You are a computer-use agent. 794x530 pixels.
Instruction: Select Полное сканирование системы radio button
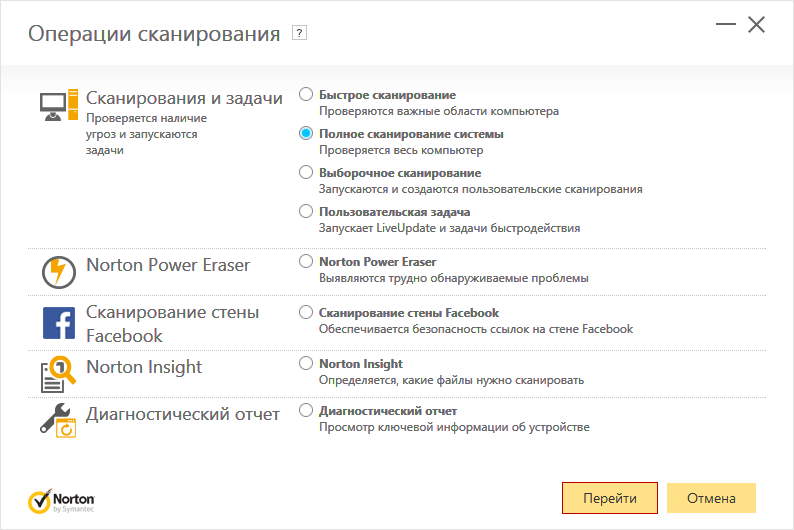[x=306, y=133]
